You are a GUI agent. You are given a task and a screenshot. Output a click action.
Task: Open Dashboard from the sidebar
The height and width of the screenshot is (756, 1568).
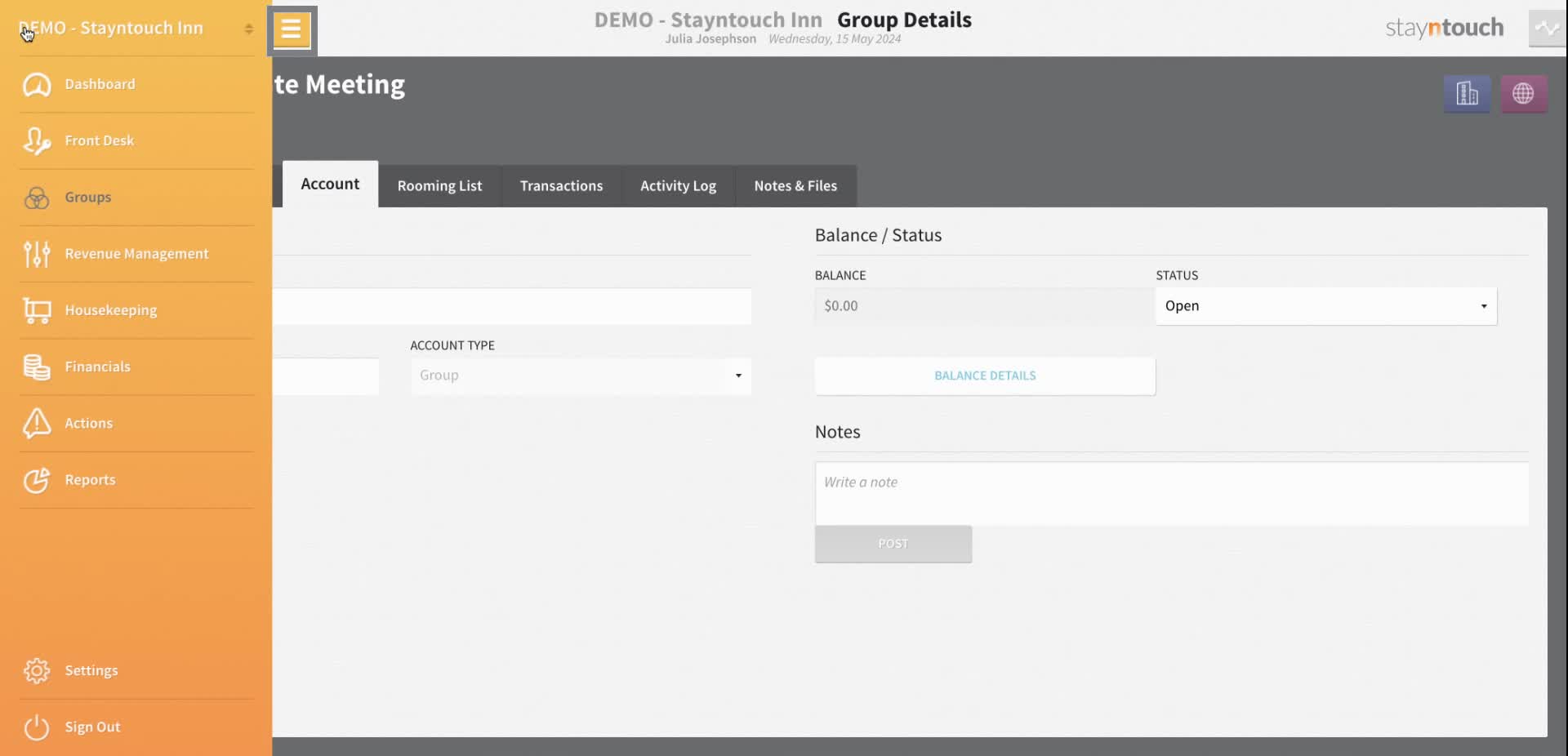click(x=136, y=84)
